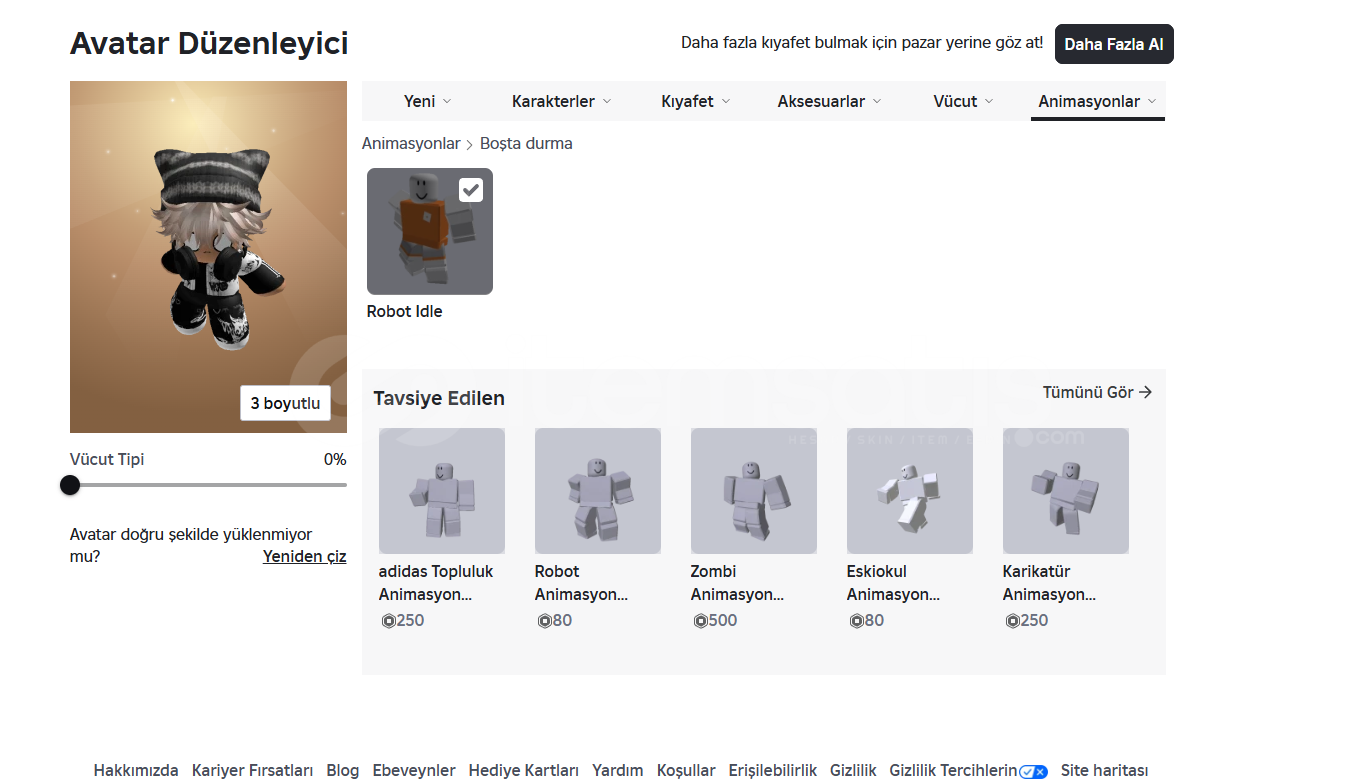Adjust the Vücut Tipi slider handle
The image size is (1372, 781).
tap(70, 485)
